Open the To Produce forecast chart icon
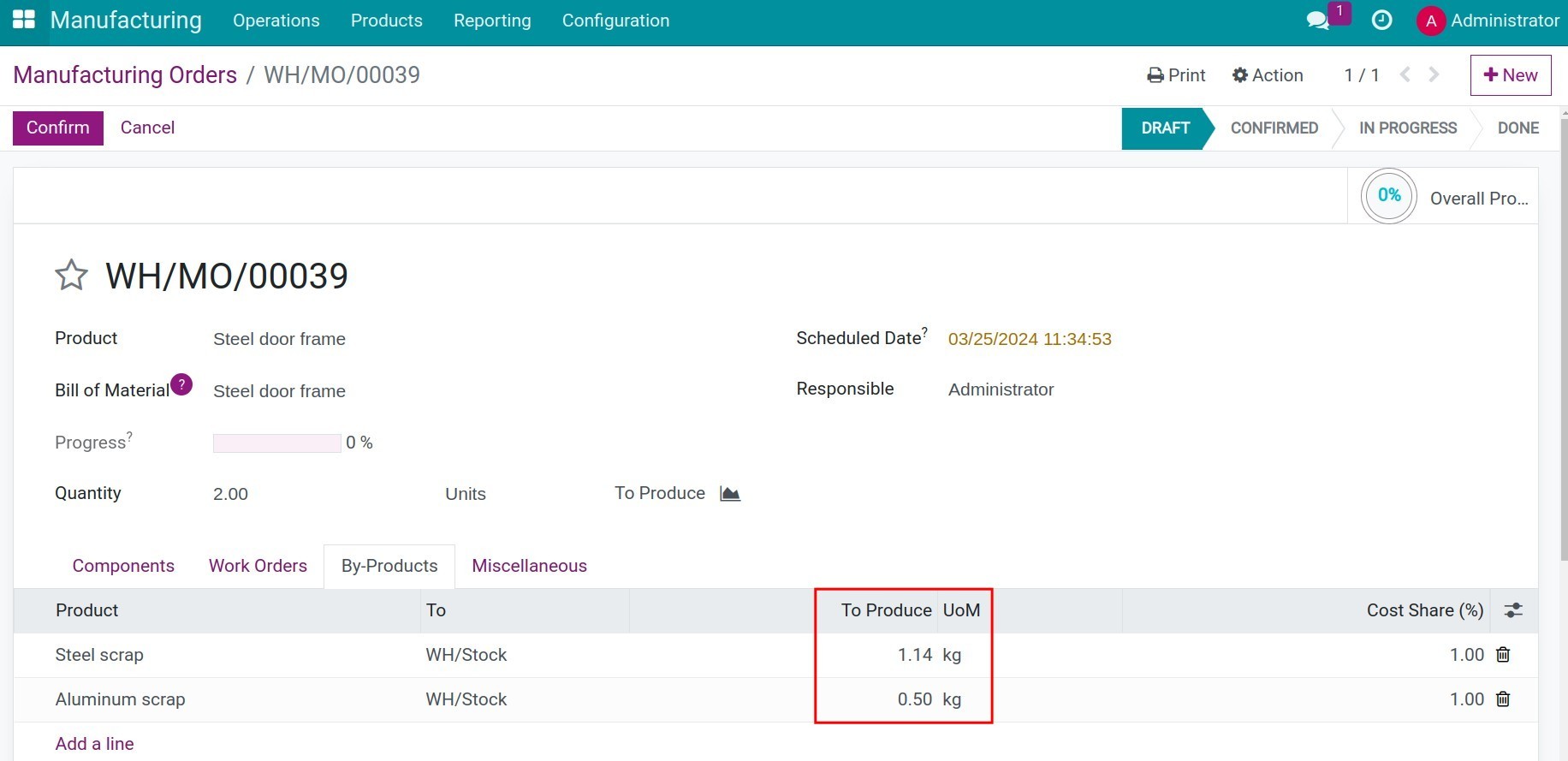 click(x=730, y=494)
